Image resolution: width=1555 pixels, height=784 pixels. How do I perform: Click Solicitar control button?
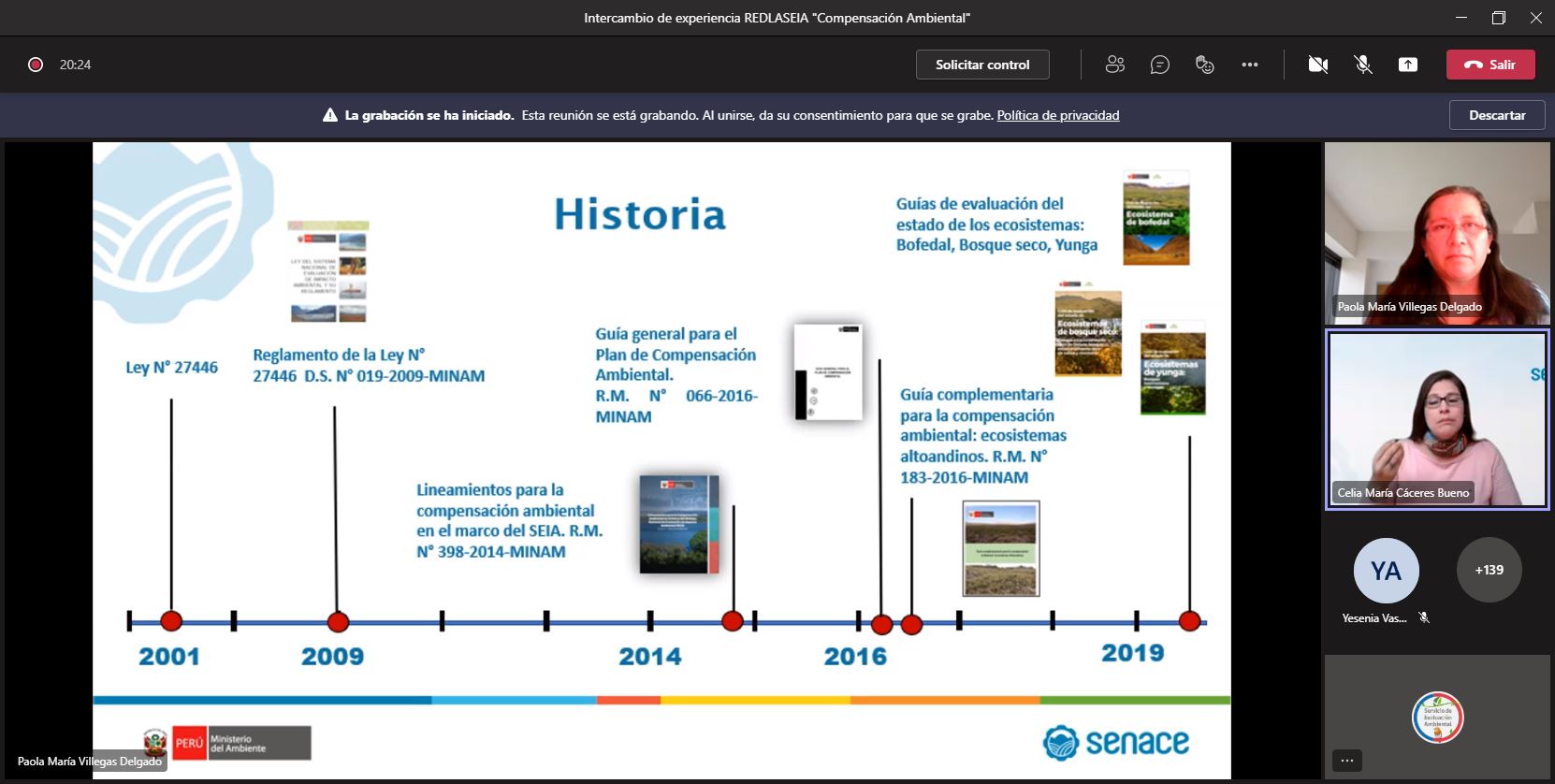[x=981, y=65]
